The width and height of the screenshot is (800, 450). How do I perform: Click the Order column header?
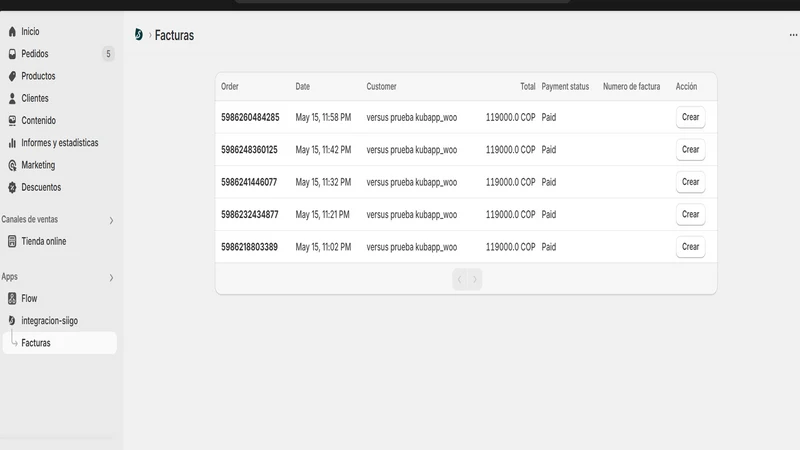click(x=230, y=87)
